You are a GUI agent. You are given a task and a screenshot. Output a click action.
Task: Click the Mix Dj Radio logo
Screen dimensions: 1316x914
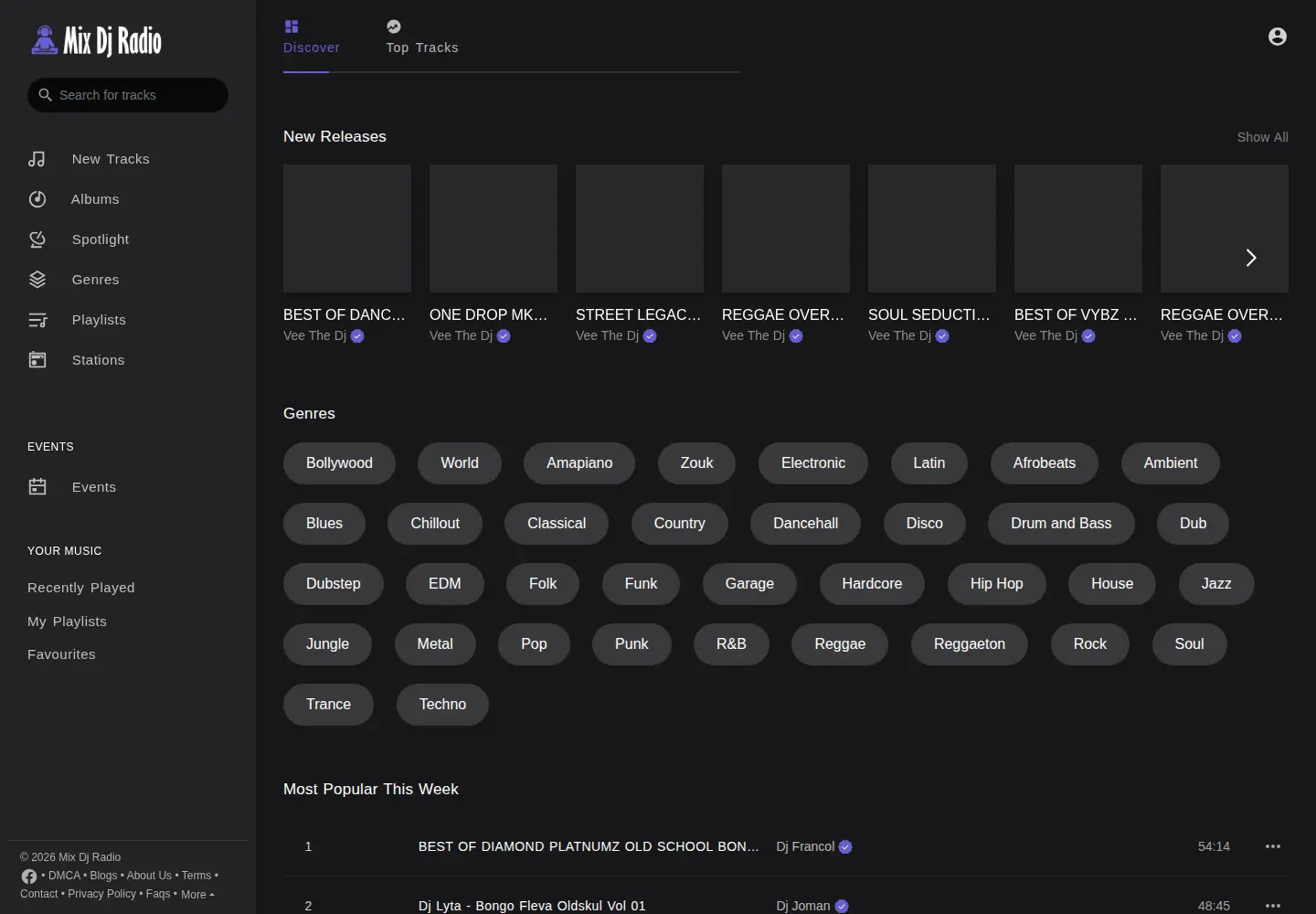[x=96, y=40]
